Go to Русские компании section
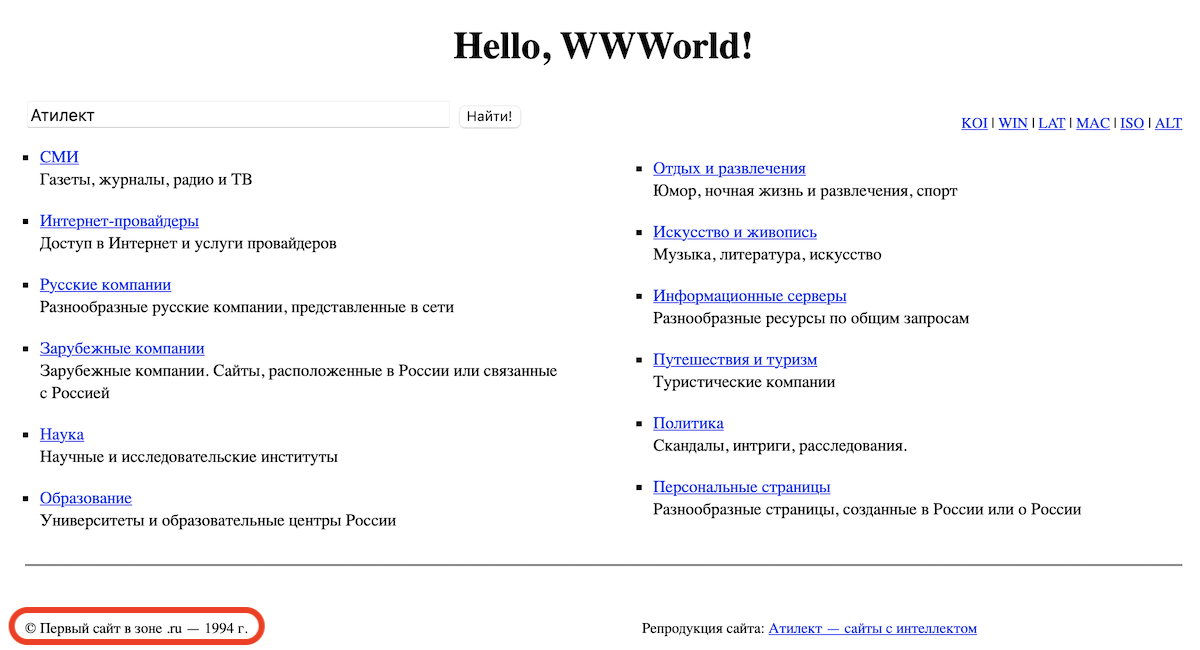Viewport: 1200px width, 650px height. click(105, 285)
